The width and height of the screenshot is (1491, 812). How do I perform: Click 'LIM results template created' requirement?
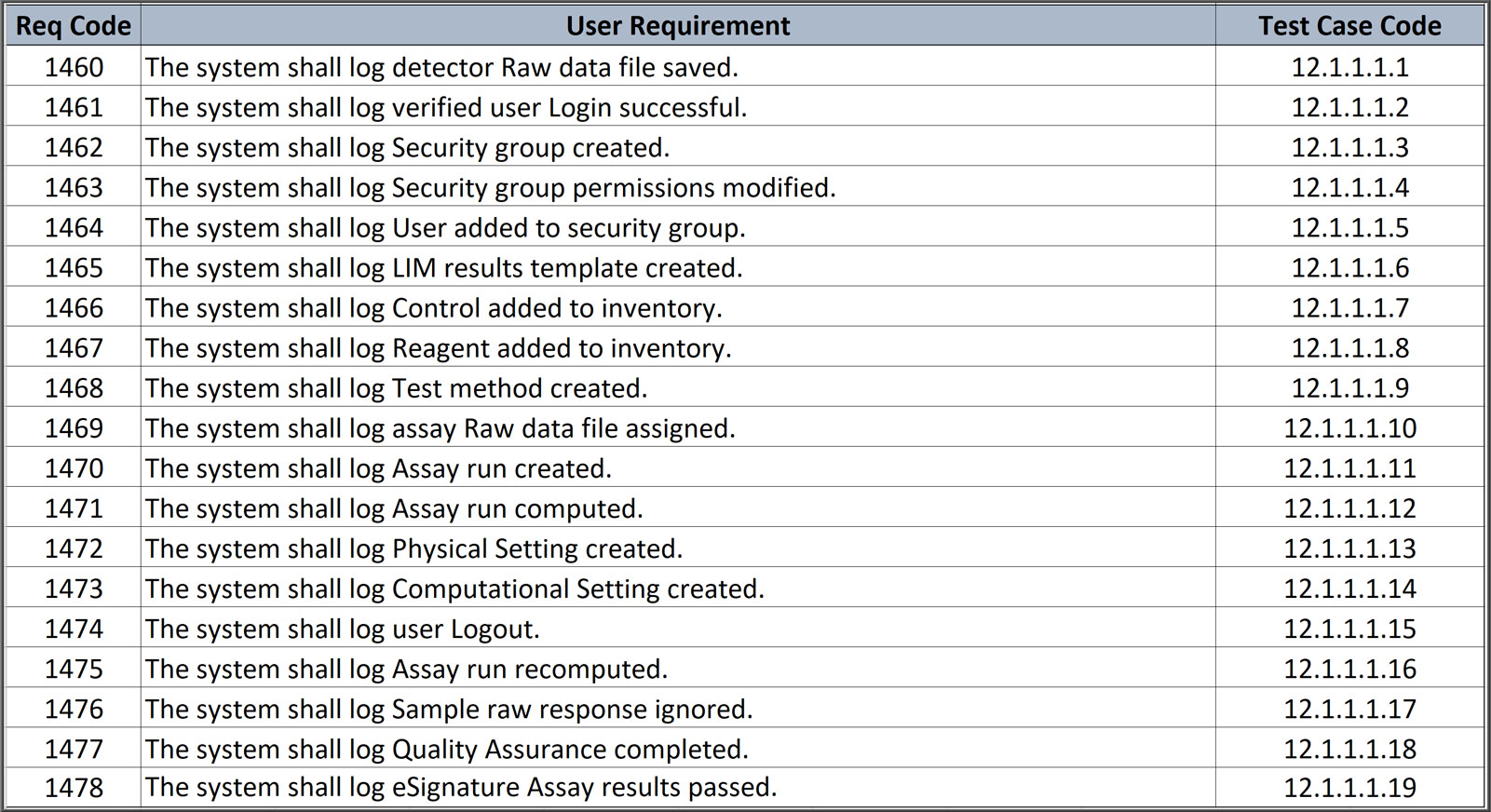click(x=444, y=267)
